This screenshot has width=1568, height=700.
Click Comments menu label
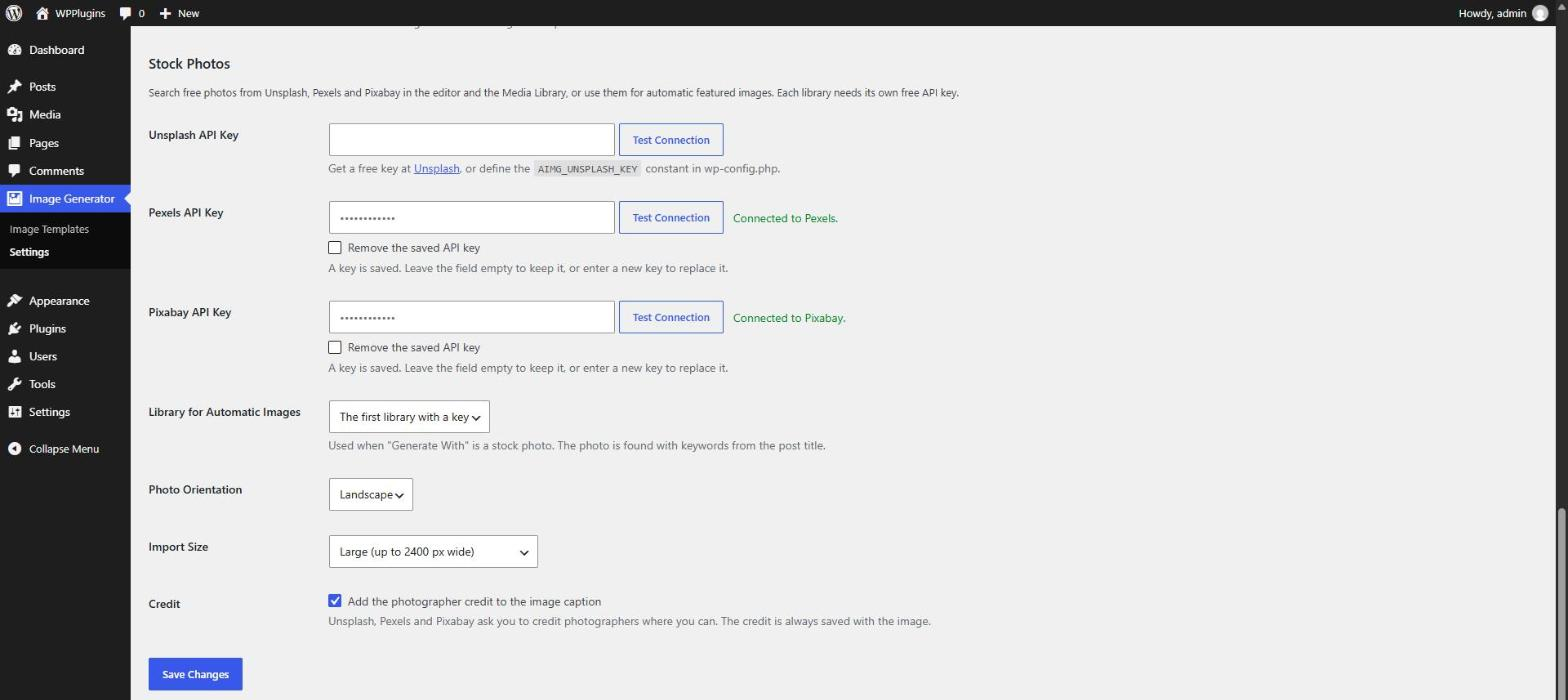click(x=56, y=171)
